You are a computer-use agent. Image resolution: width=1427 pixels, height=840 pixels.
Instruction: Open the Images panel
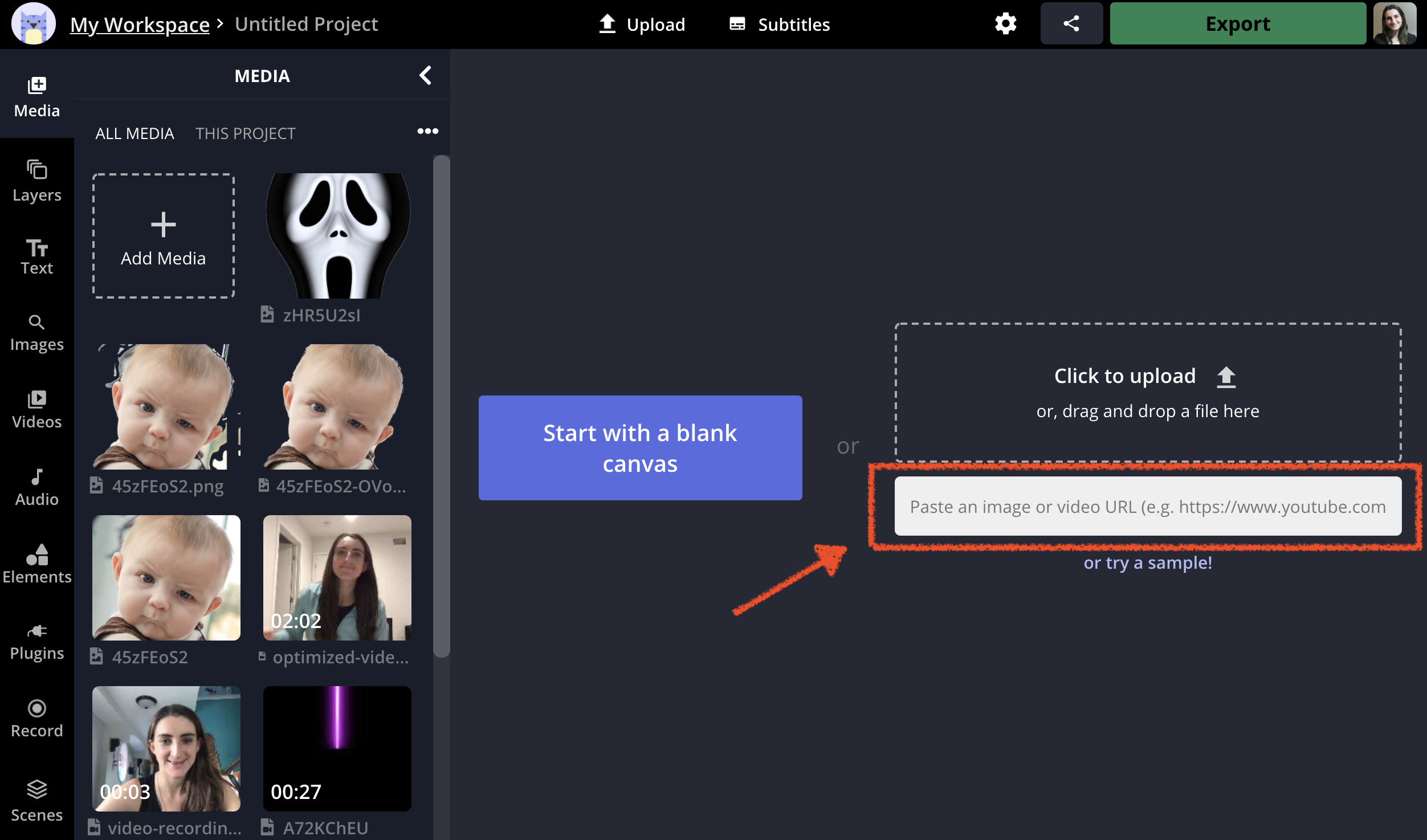[x=36, y=331]
